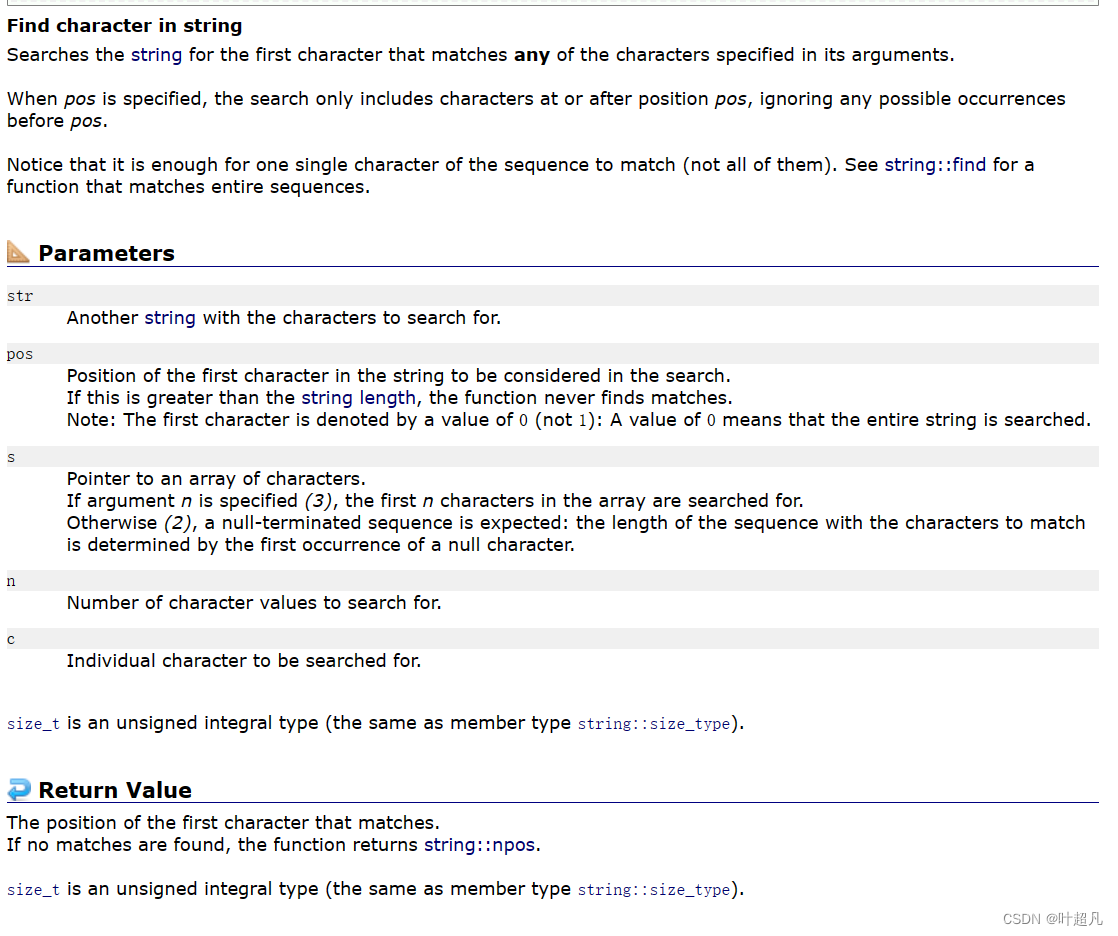Select the 'pos' parameter label
The image size is (1118, 936).
(20, 354)
